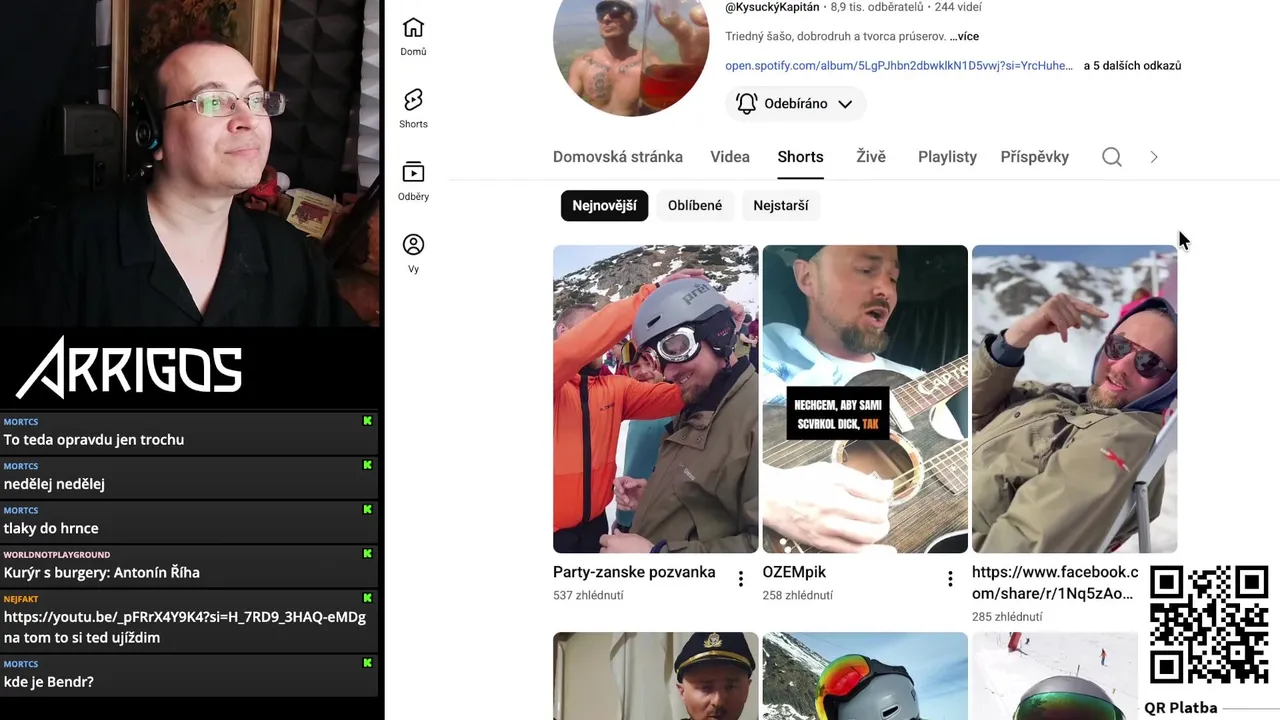The height and width of the screenshot is (720, 1280).
Task: Open the a 5 dalších odkazů links
Action: click(1132, 66)
